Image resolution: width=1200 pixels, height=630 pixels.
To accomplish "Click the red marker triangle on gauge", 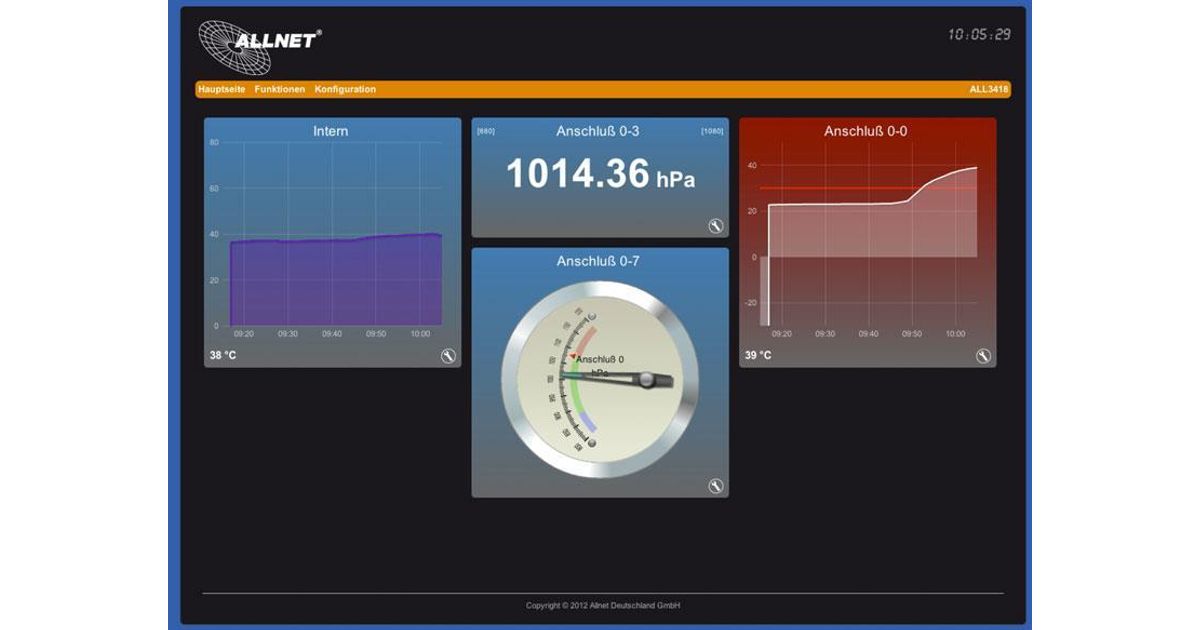I will (x=573, y=357).
